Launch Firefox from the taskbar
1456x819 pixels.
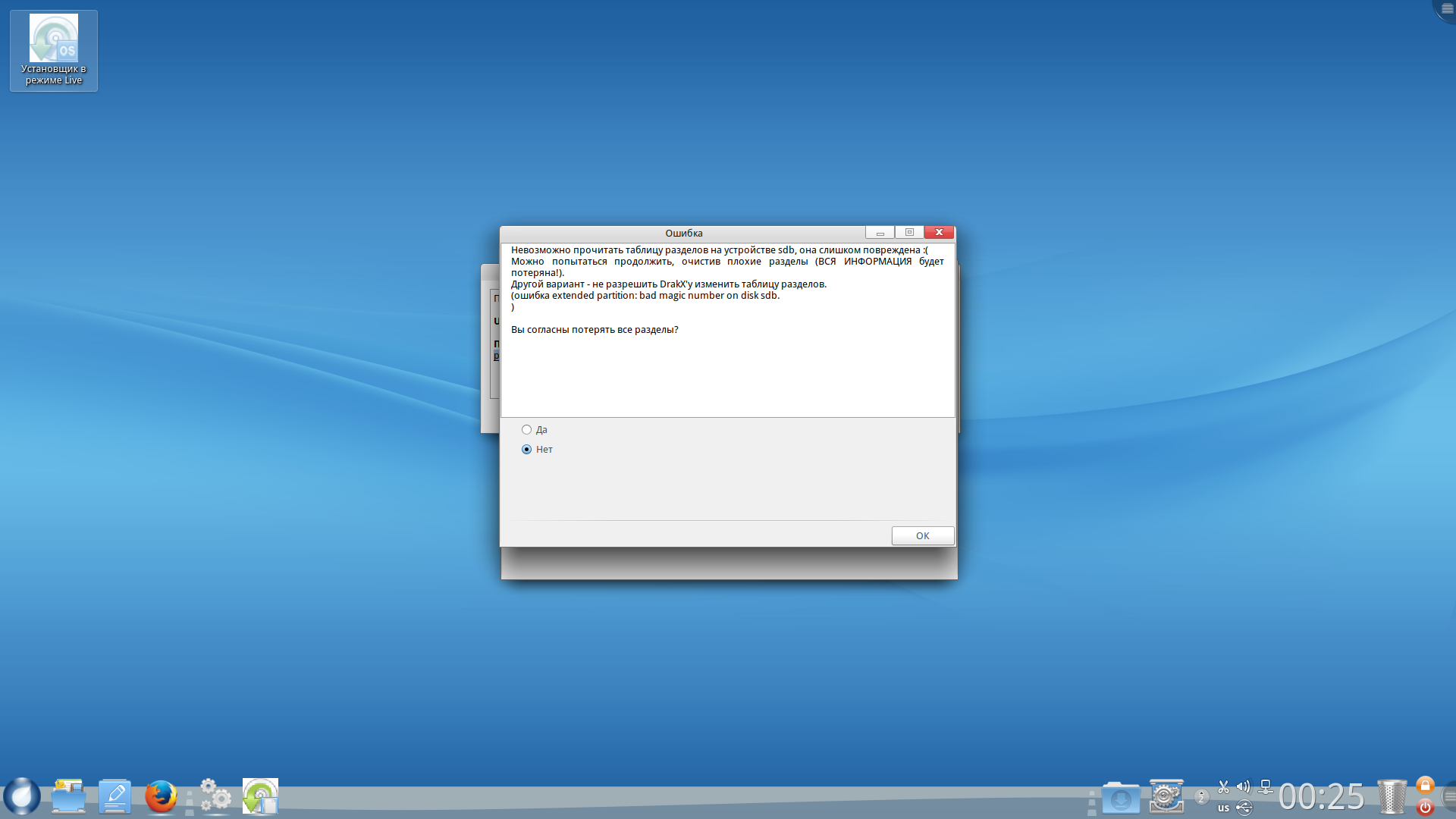click(161, 796)
